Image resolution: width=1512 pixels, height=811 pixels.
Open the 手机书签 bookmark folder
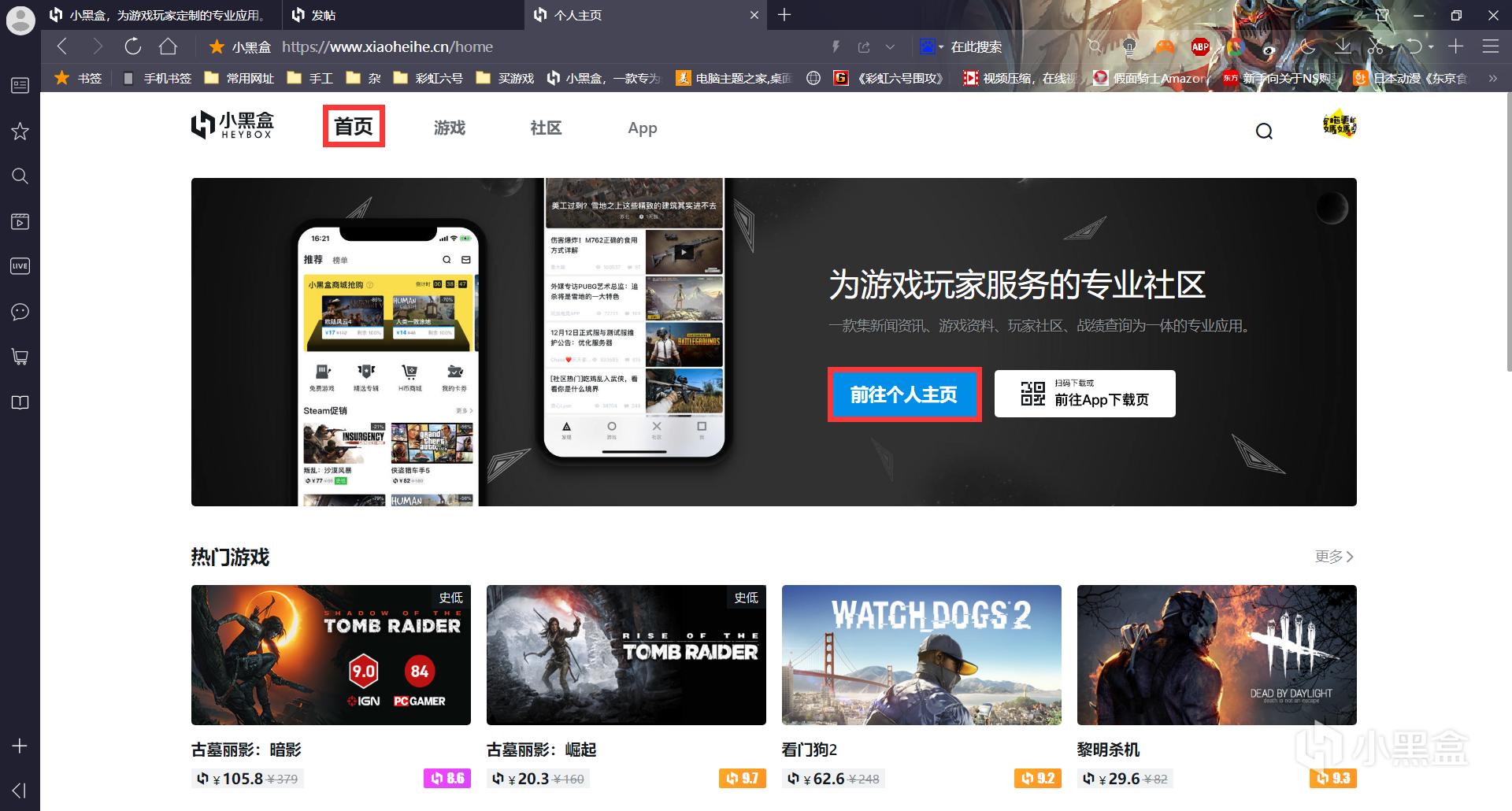[x=157, y=78]
